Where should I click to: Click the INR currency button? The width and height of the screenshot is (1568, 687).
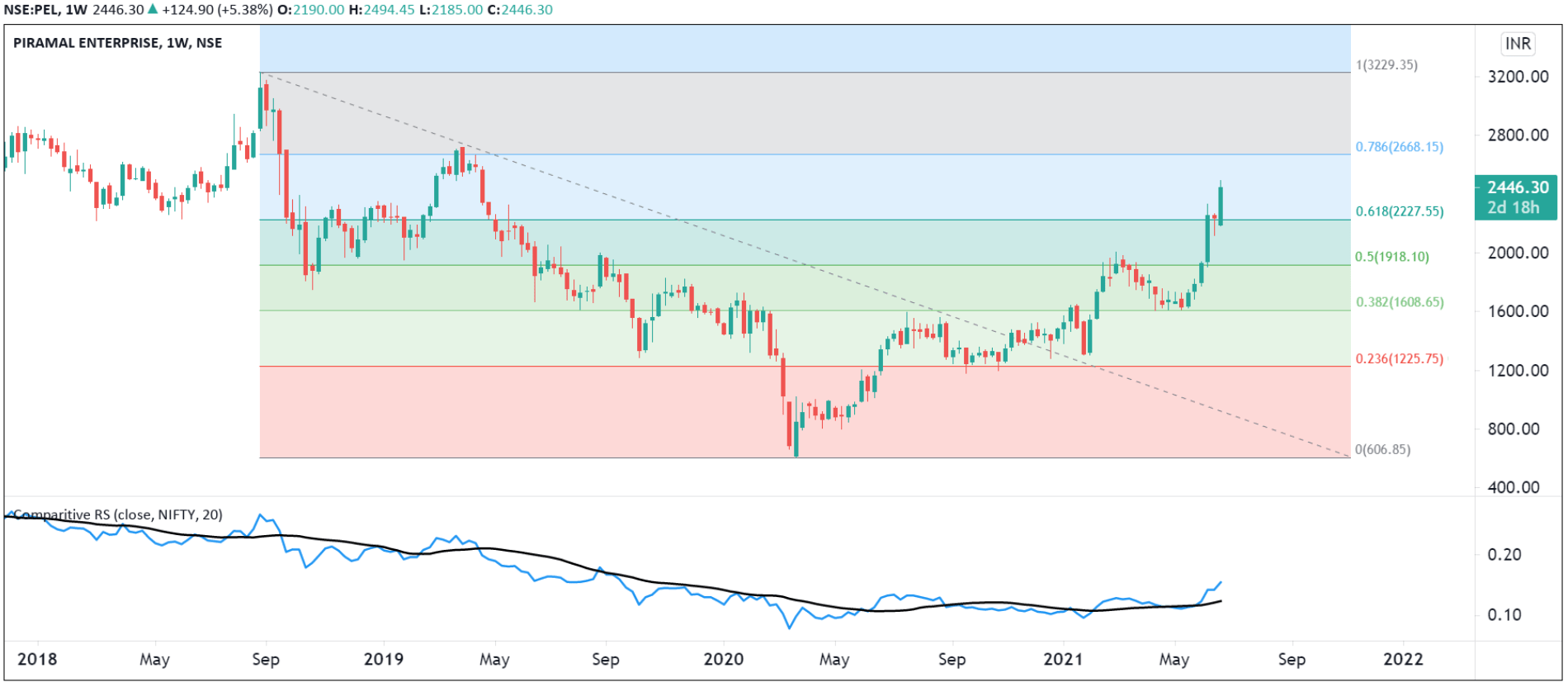pos(1518,44)
